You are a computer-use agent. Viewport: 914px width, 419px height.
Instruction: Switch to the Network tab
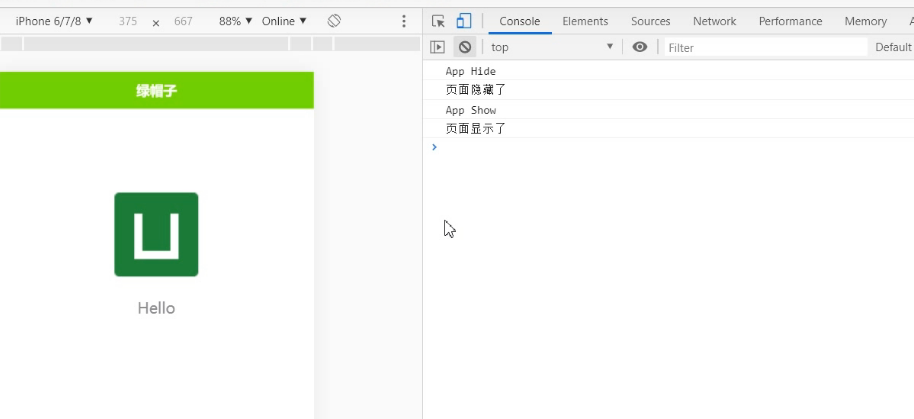(715, 22)
